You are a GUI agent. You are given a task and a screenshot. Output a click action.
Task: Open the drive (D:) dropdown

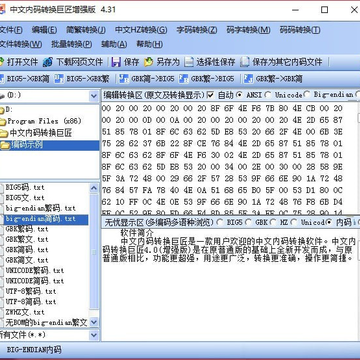pyautogui.click(x=94, y=96)
